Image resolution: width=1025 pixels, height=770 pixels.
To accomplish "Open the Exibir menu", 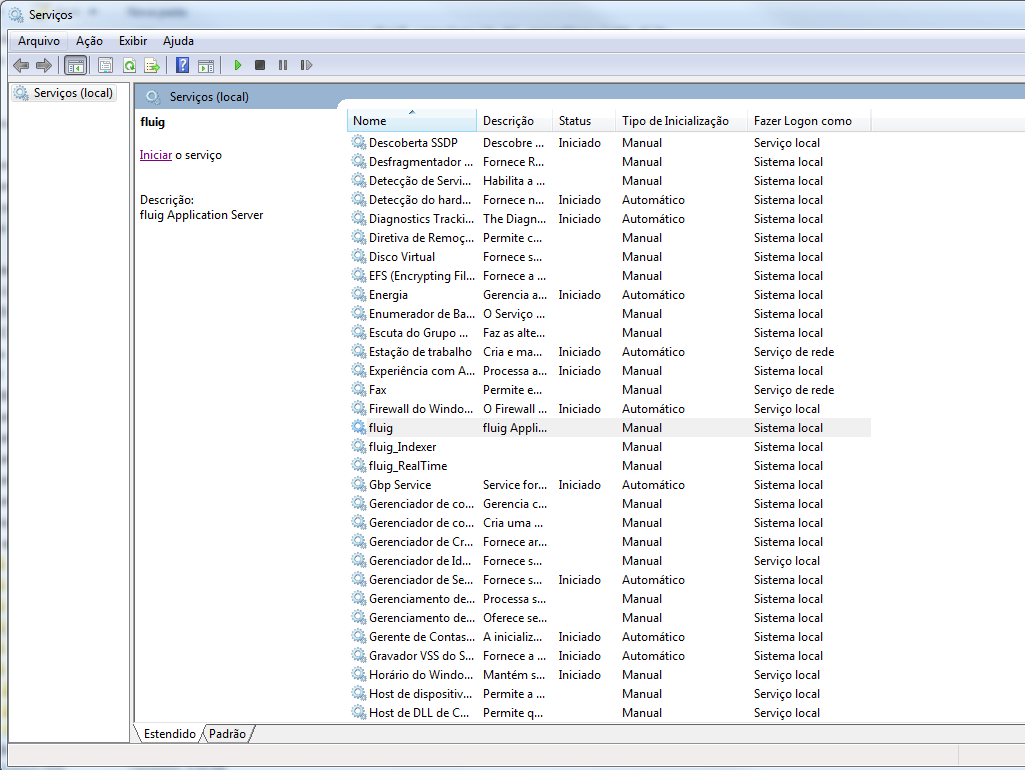I will point(133,41).
